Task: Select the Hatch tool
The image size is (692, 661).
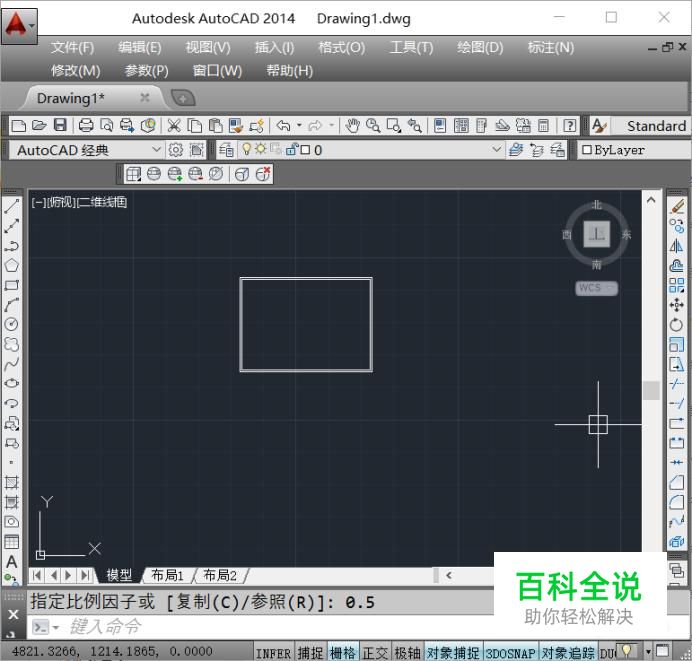Action: tap(11, 482)
